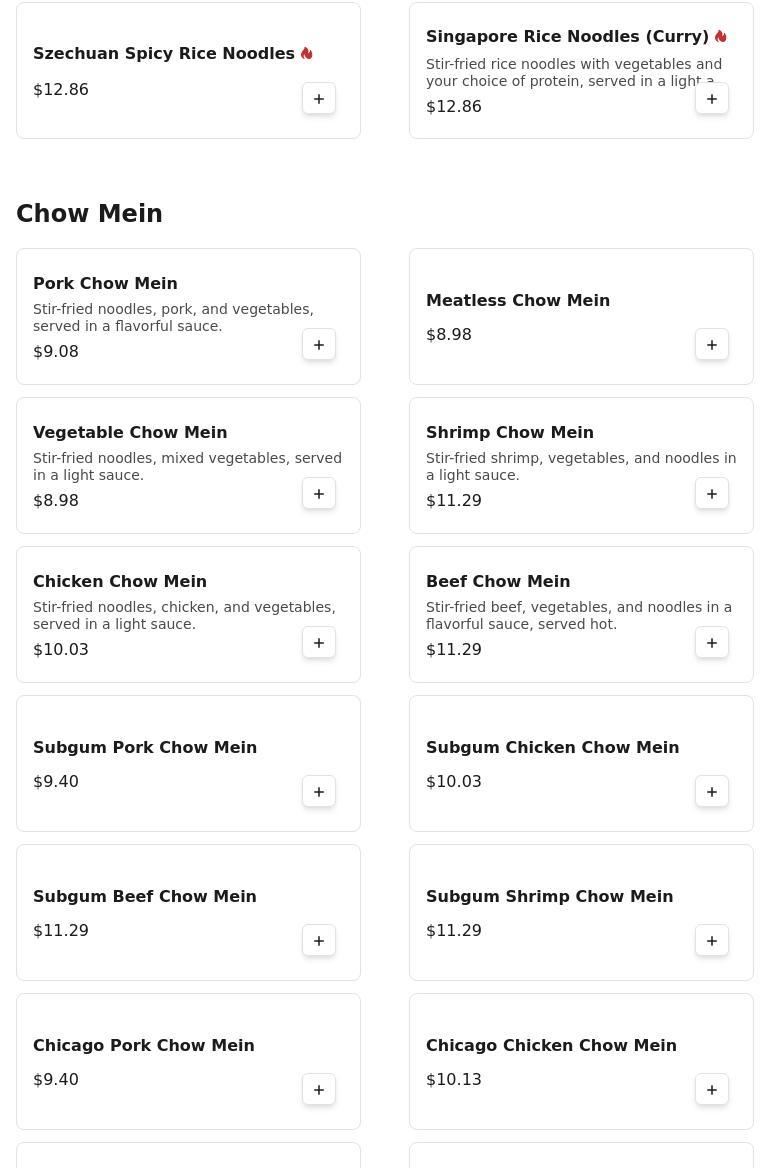Click plus icon on Chicken Chow Mein
770x1168 pixels.
click(x=319, y=643)
